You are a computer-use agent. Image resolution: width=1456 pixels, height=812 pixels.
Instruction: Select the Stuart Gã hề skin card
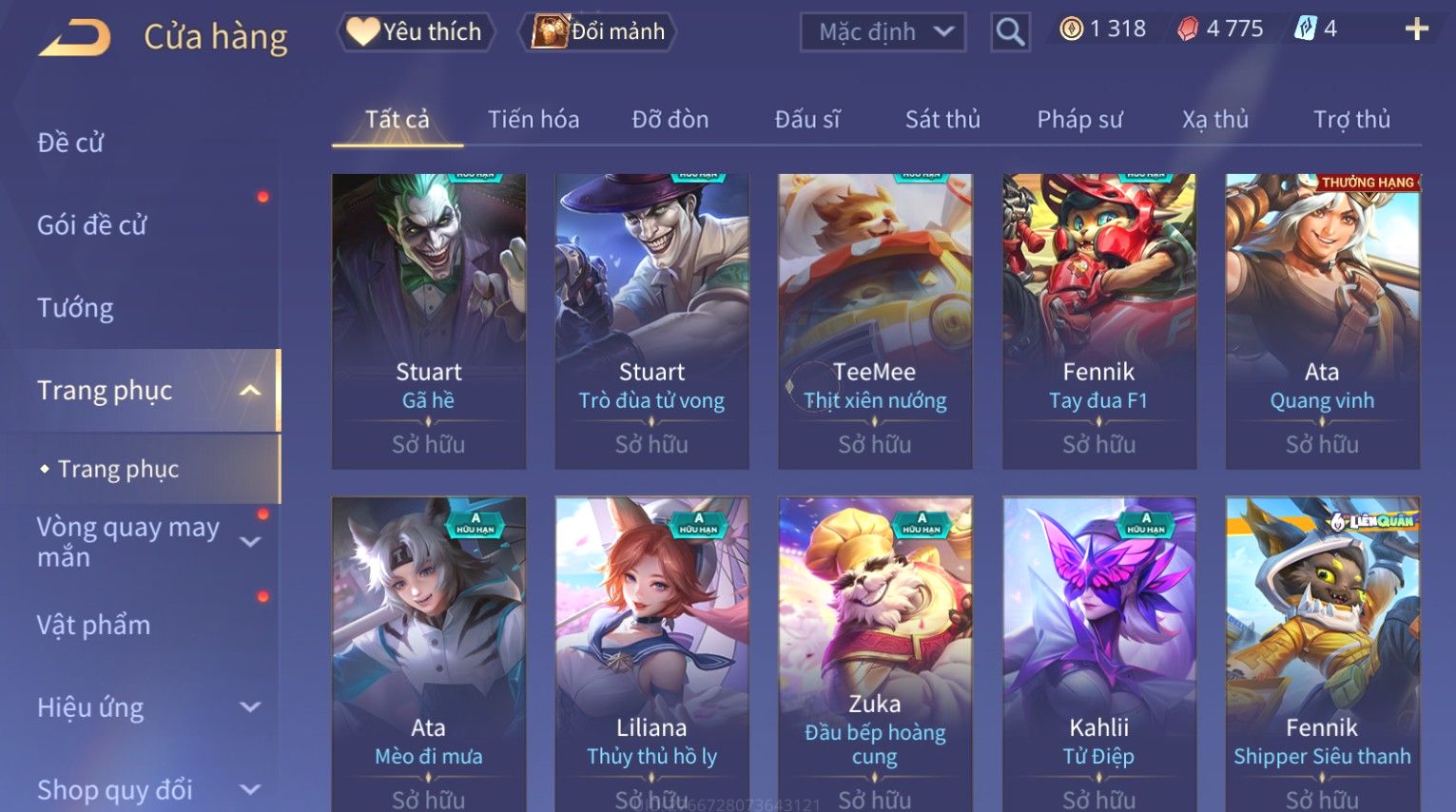(429, 321)
